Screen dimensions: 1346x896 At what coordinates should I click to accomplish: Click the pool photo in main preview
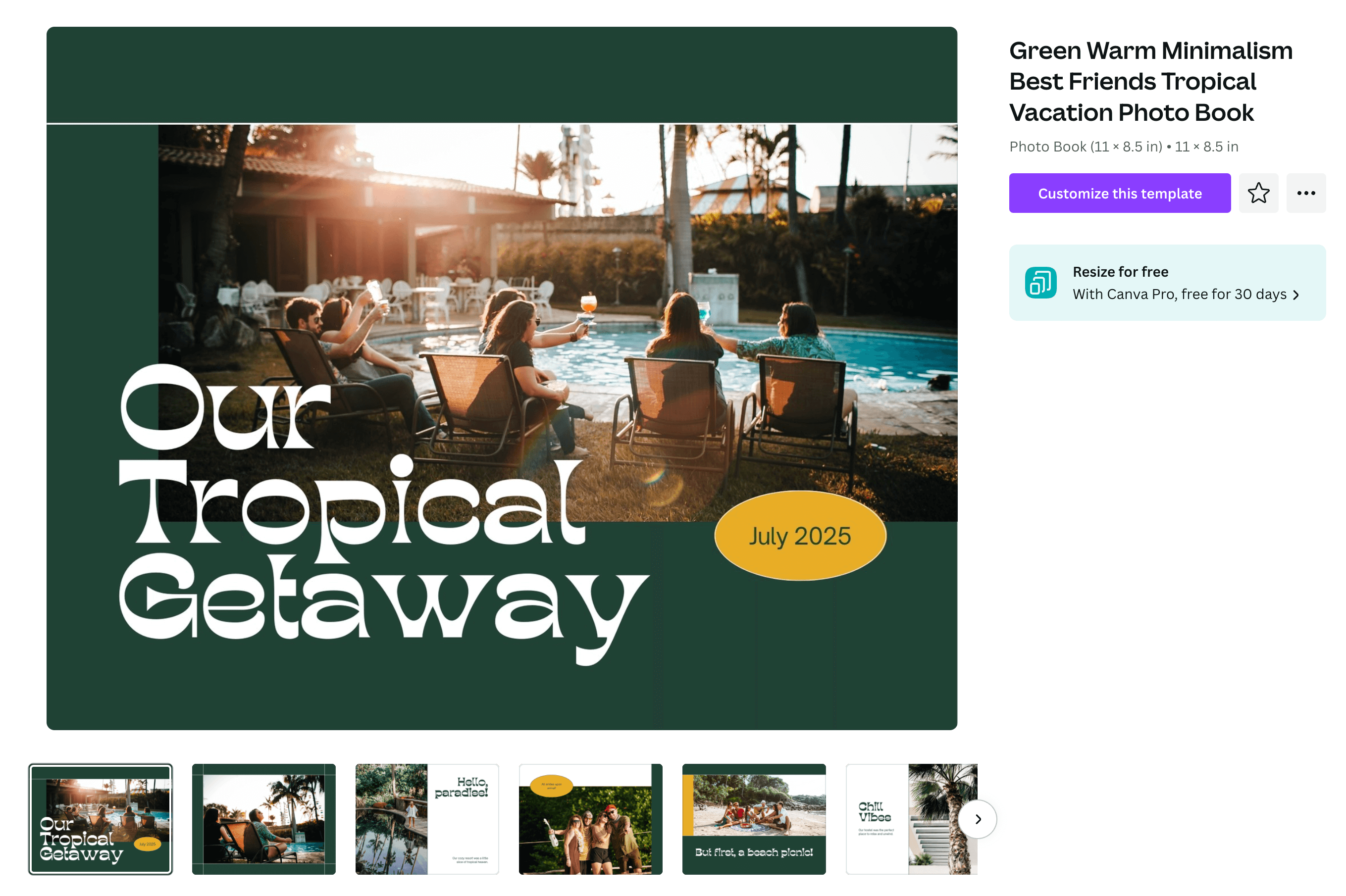coord(557,323)
